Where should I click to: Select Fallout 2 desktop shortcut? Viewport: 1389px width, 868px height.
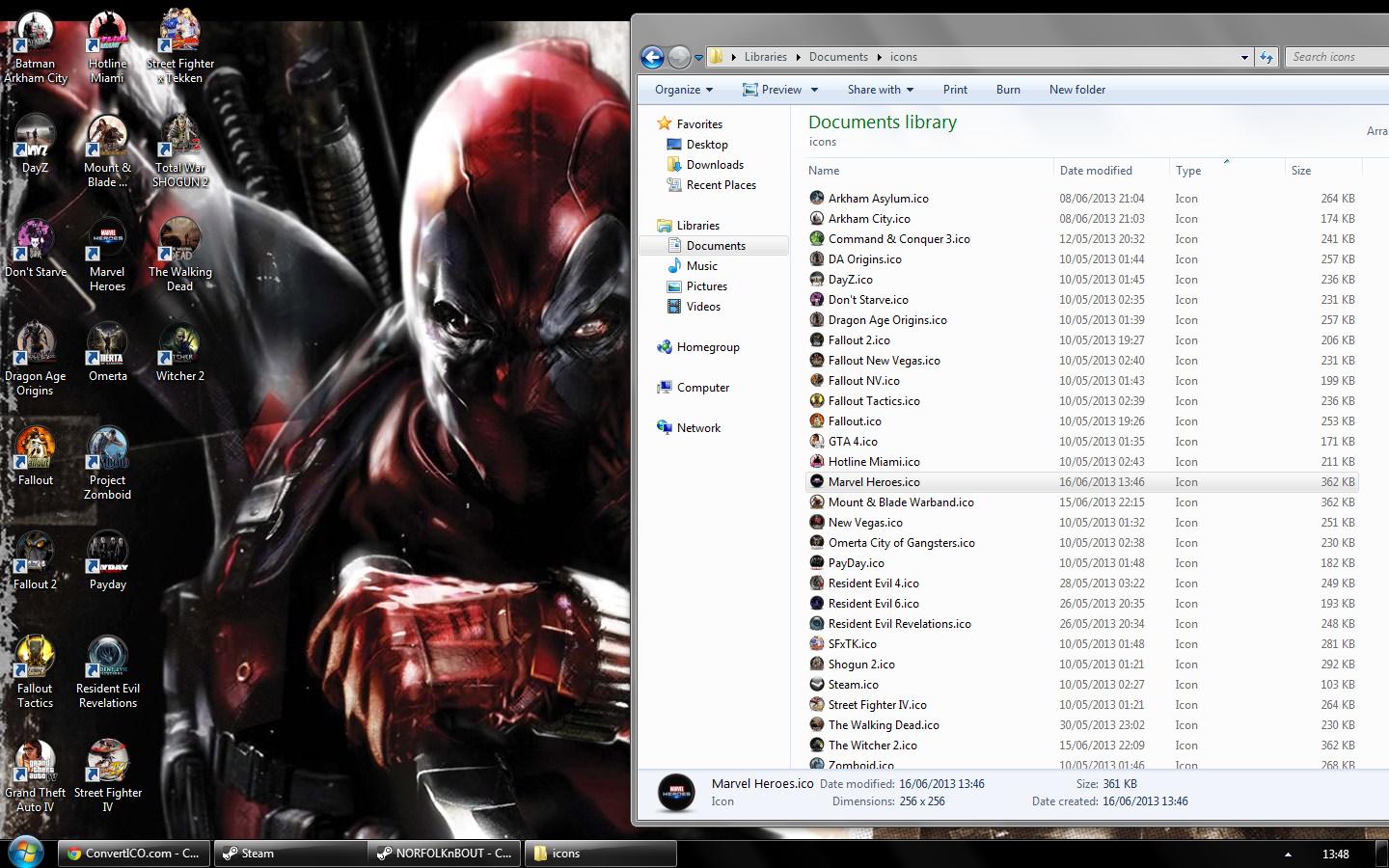pyautogui.click(x=36, y=561)
